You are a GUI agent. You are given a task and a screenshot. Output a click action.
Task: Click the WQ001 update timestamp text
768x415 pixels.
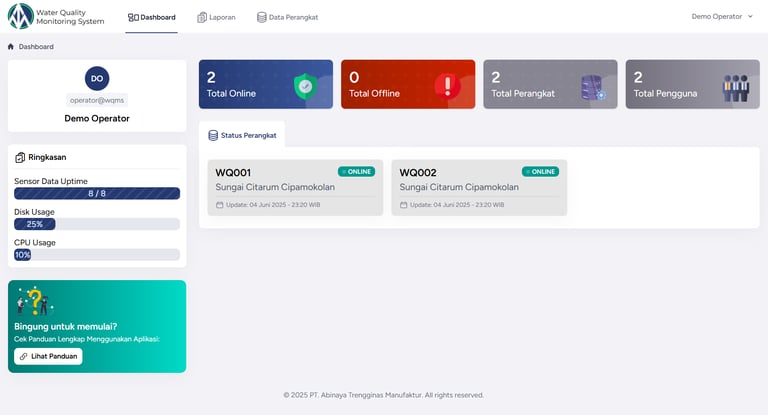pyautogui.click(x=273, y=205)
